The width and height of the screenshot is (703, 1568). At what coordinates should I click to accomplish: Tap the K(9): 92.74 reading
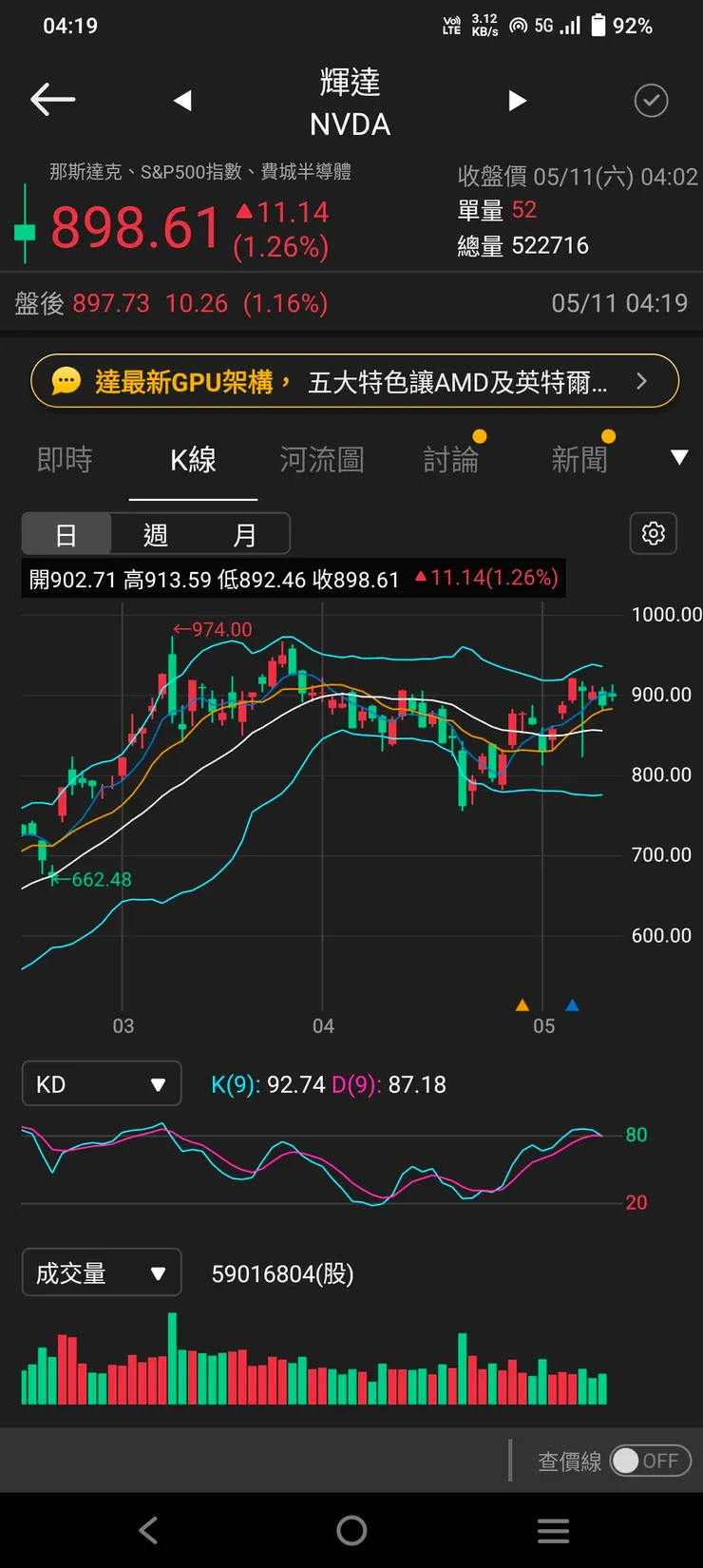pos(268,1084)
